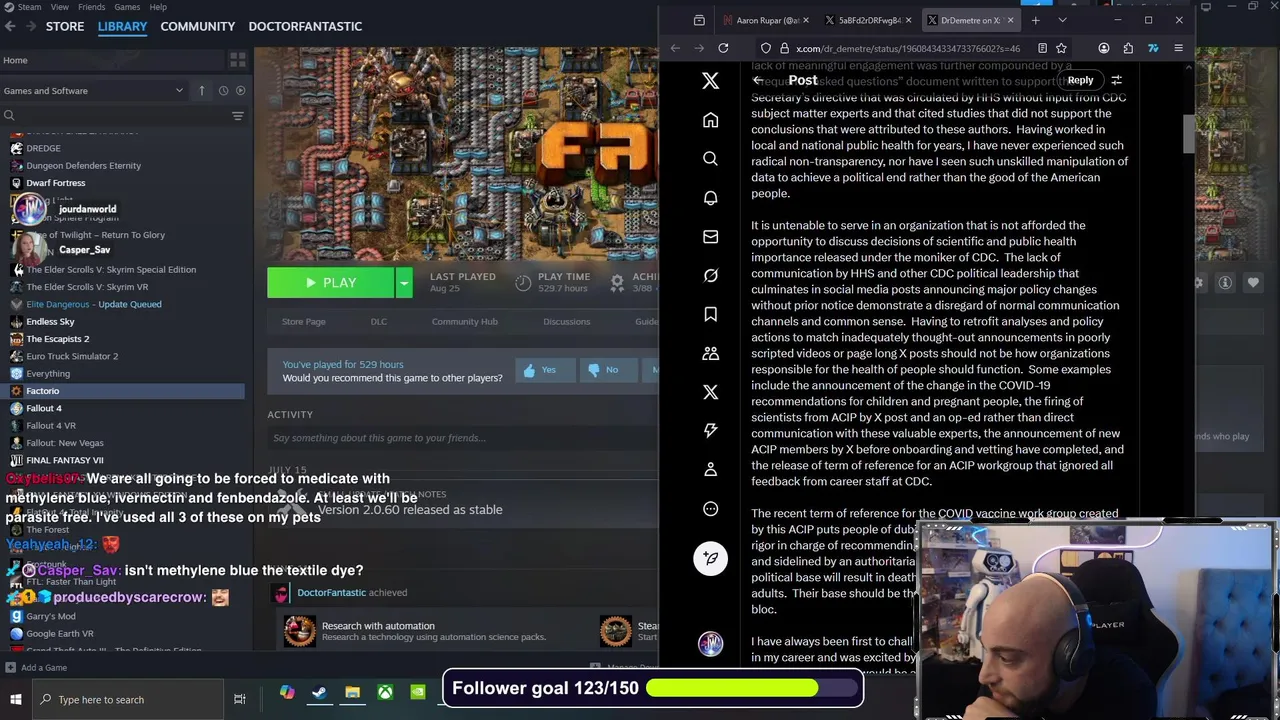Image resolution: width=1280 pixels, height=720 pixels.
Task: Go back with the Post back arrow
Action: pos(758,80)
